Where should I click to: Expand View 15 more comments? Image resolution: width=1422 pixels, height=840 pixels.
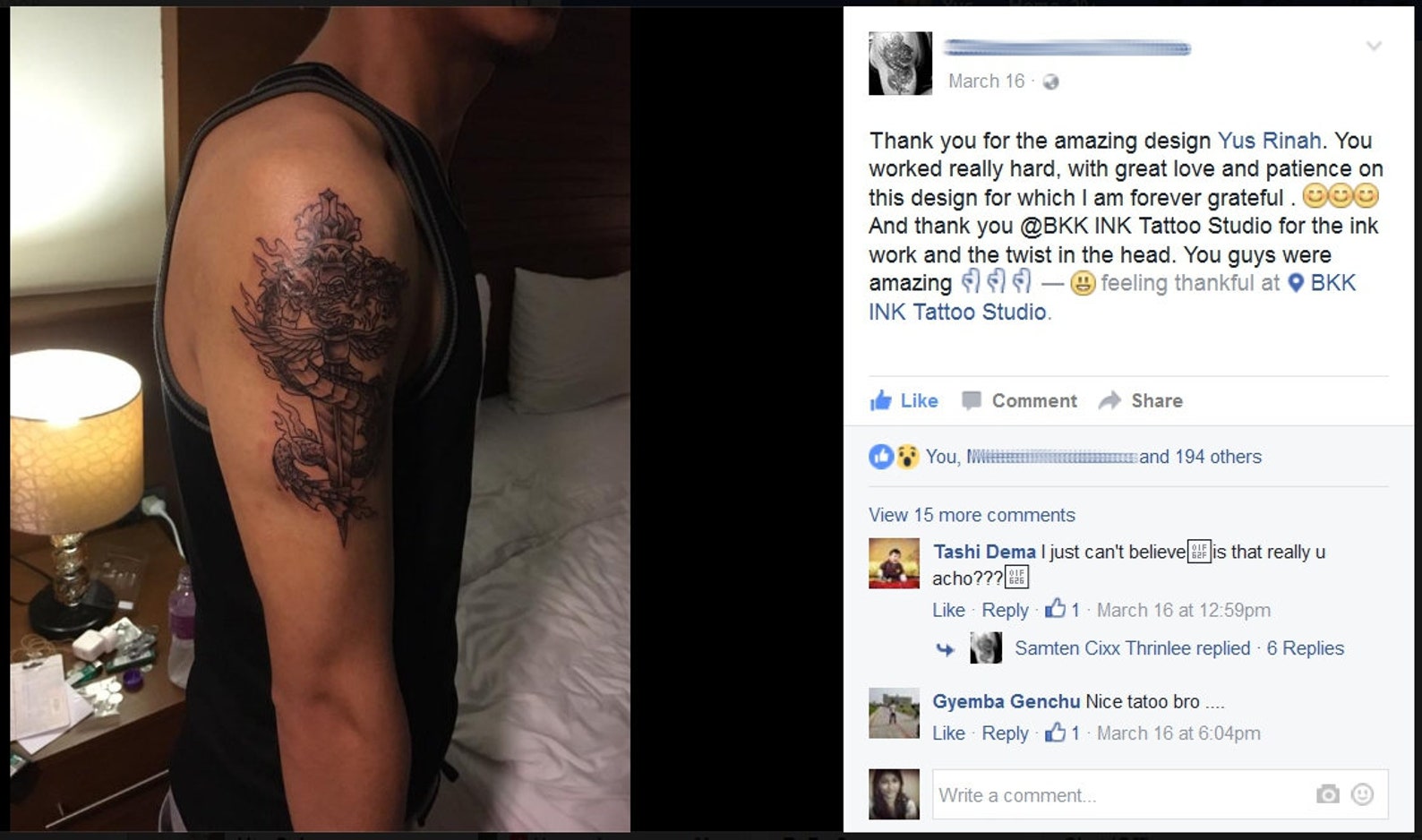click(x=972, y=515)
